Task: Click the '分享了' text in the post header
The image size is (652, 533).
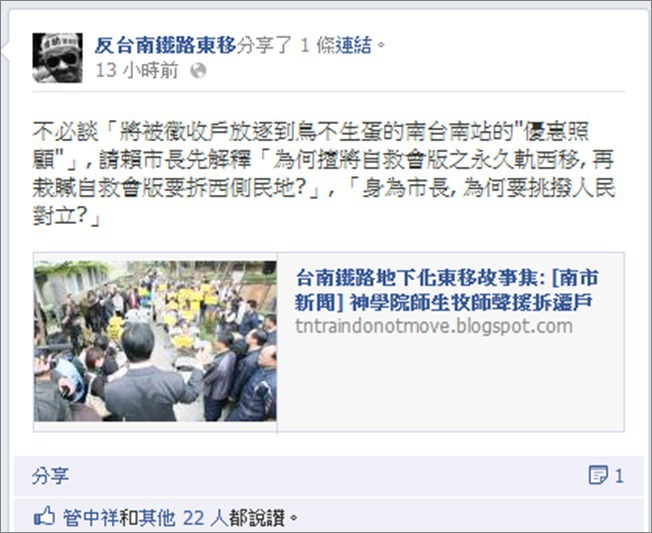Action: [264, 45]
